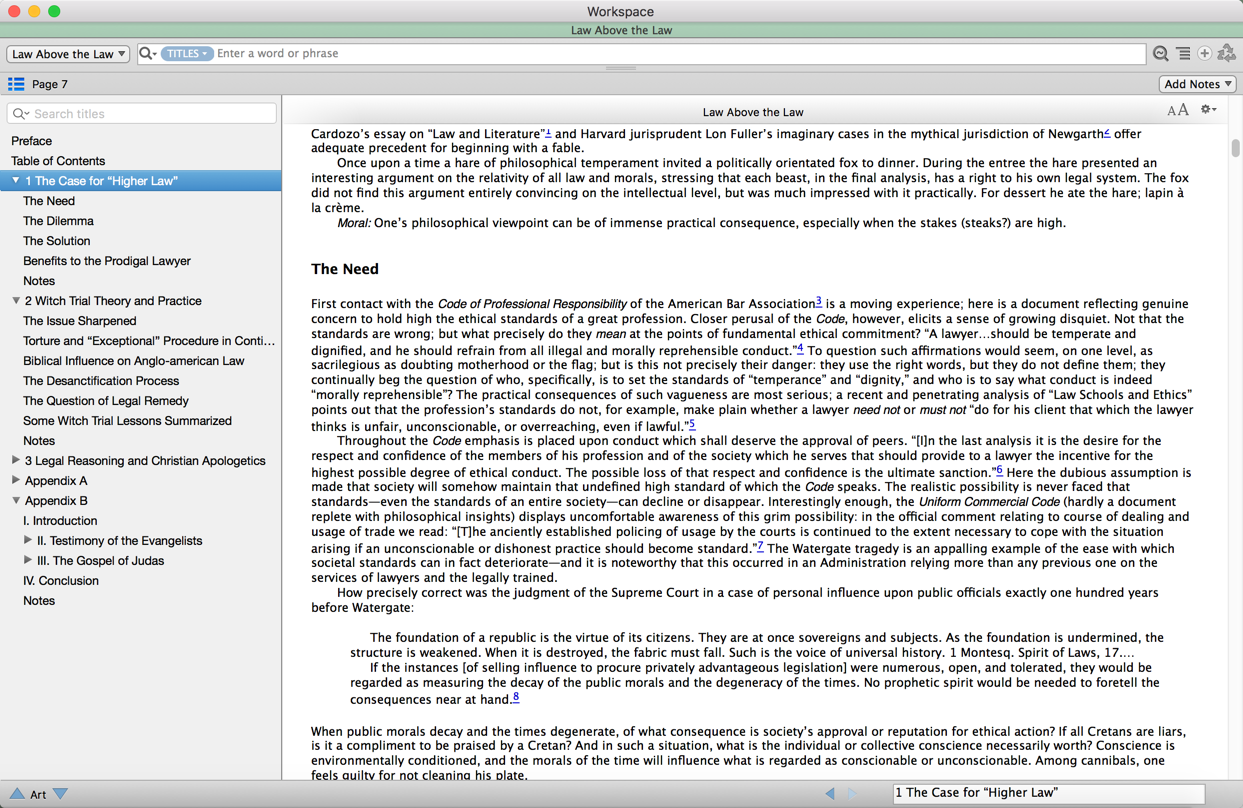The height and width of the screenshot is (808, 1243).
Task: Open footnote 4 after reprehensible conduct
Action: [x=799, y=348]
